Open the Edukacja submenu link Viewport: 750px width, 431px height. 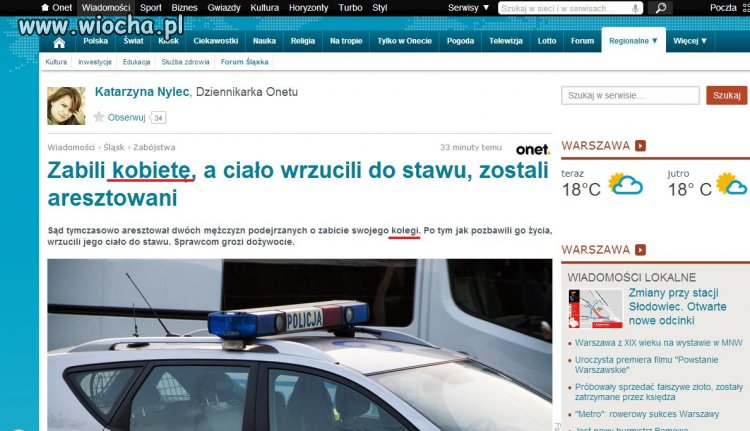(136, 62)
